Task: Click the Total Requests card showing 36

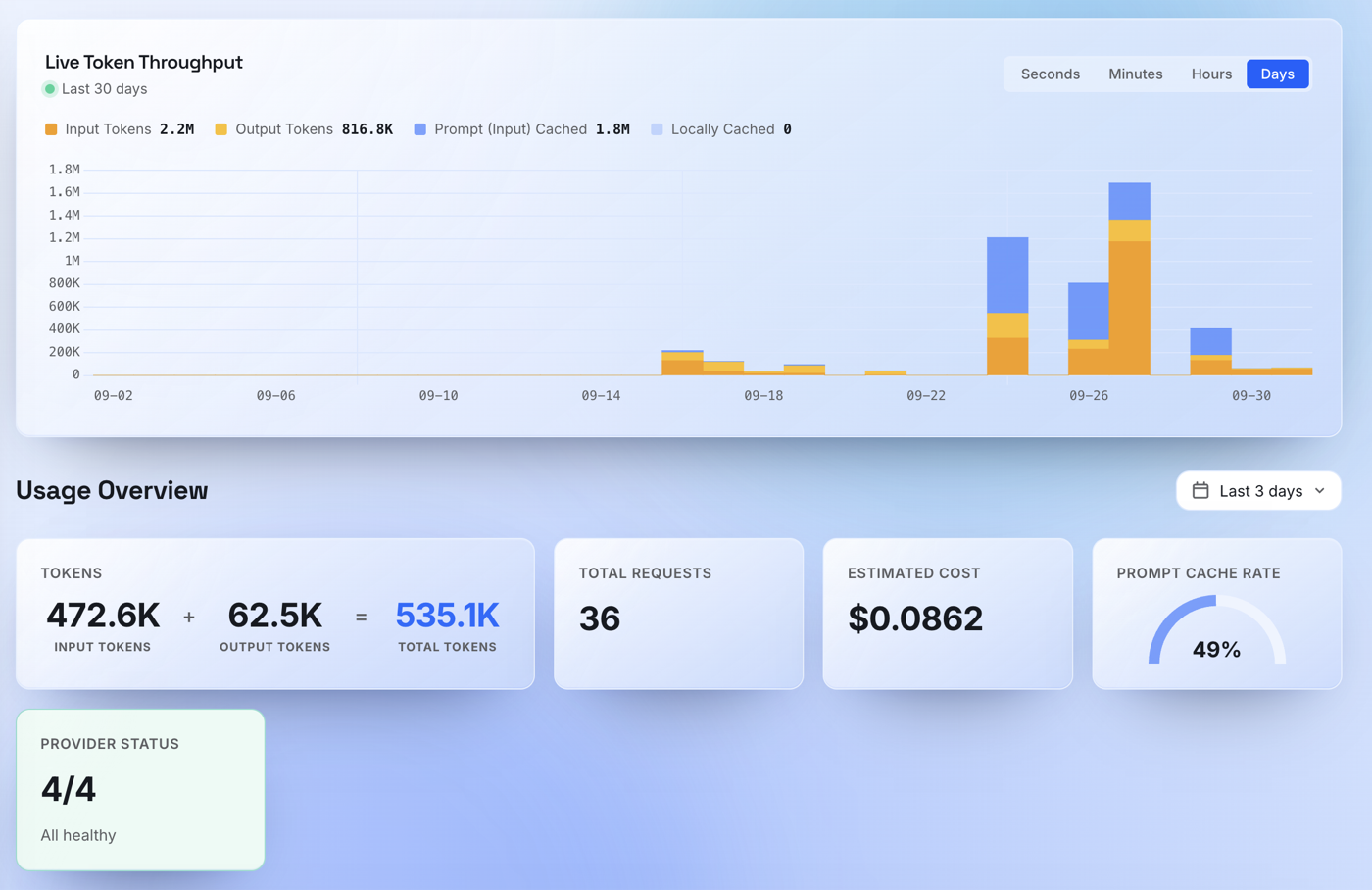Action: pyautogui.click(x=678, y=614)
